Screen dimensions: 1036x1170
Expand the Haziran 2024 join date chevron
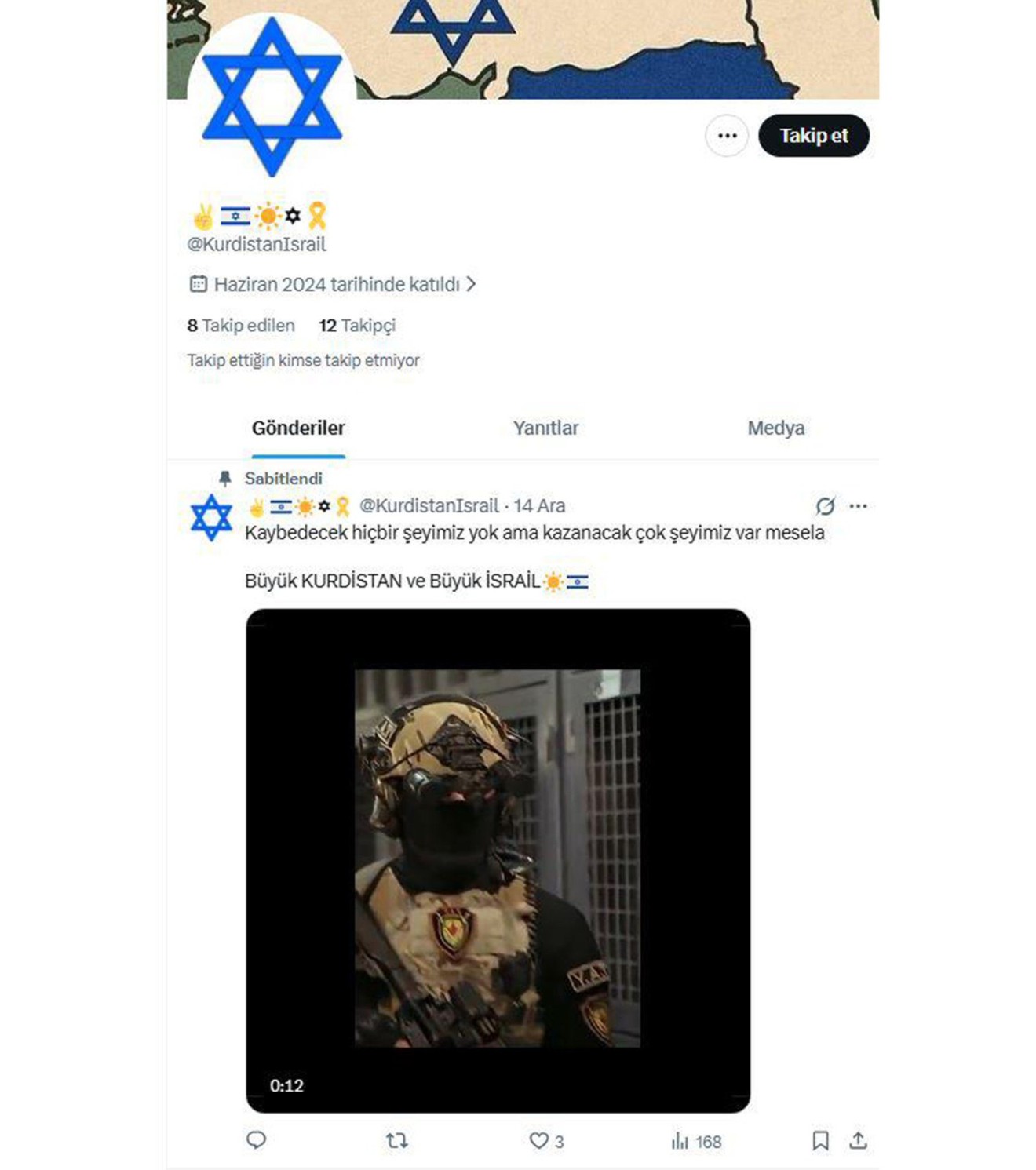point(471,284)
